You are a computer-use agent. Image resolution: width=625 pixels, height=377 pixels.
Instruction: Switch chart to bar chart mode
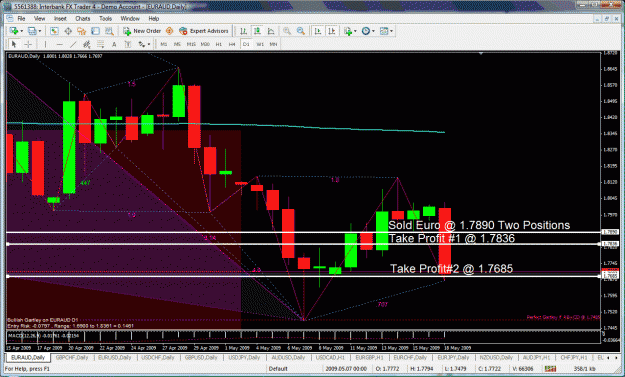(x=243, y=31)
